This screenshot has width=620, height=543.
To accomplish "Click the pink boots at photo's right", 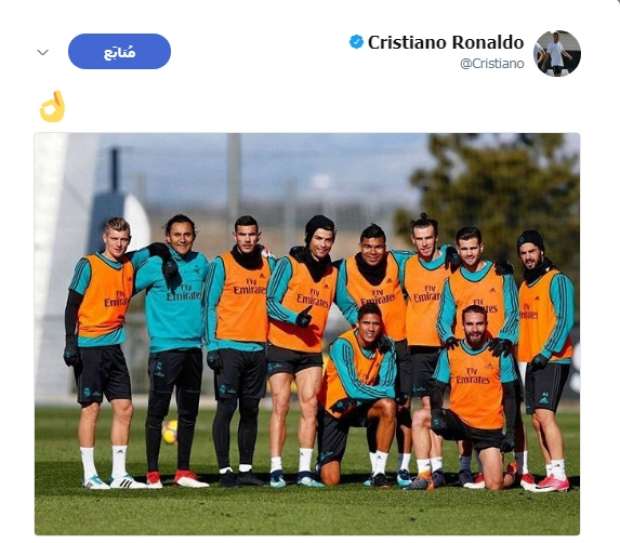I will pyautogui.click(x=548, y=483).
